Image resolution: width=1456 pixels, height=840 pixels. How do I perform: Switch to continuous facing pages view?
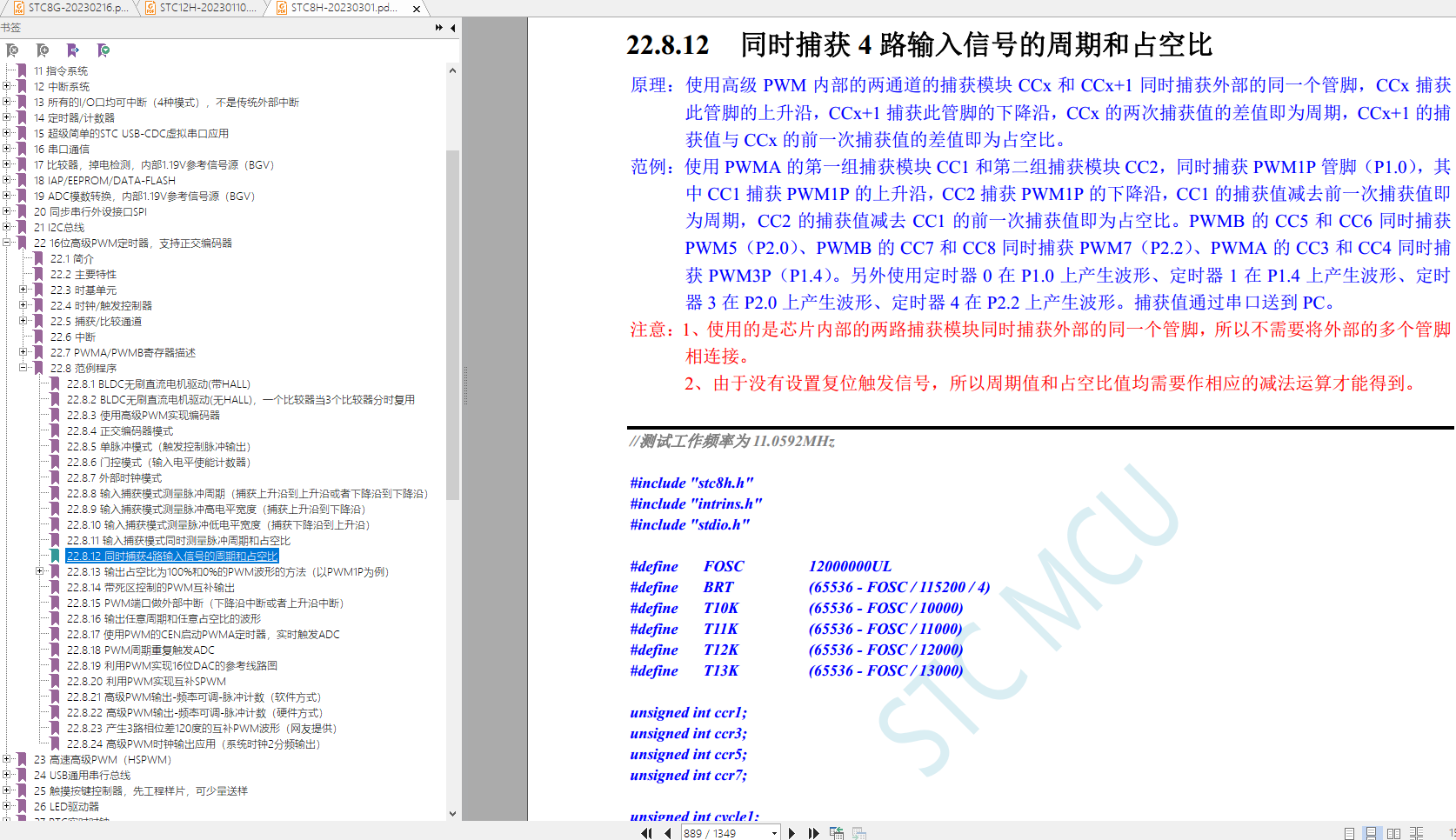point(1417,833)
